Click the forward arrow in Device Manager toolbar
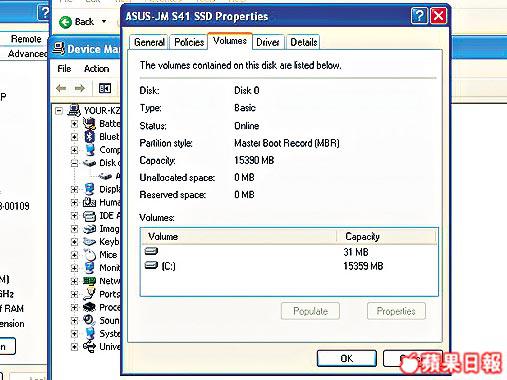 click(80, 88)
